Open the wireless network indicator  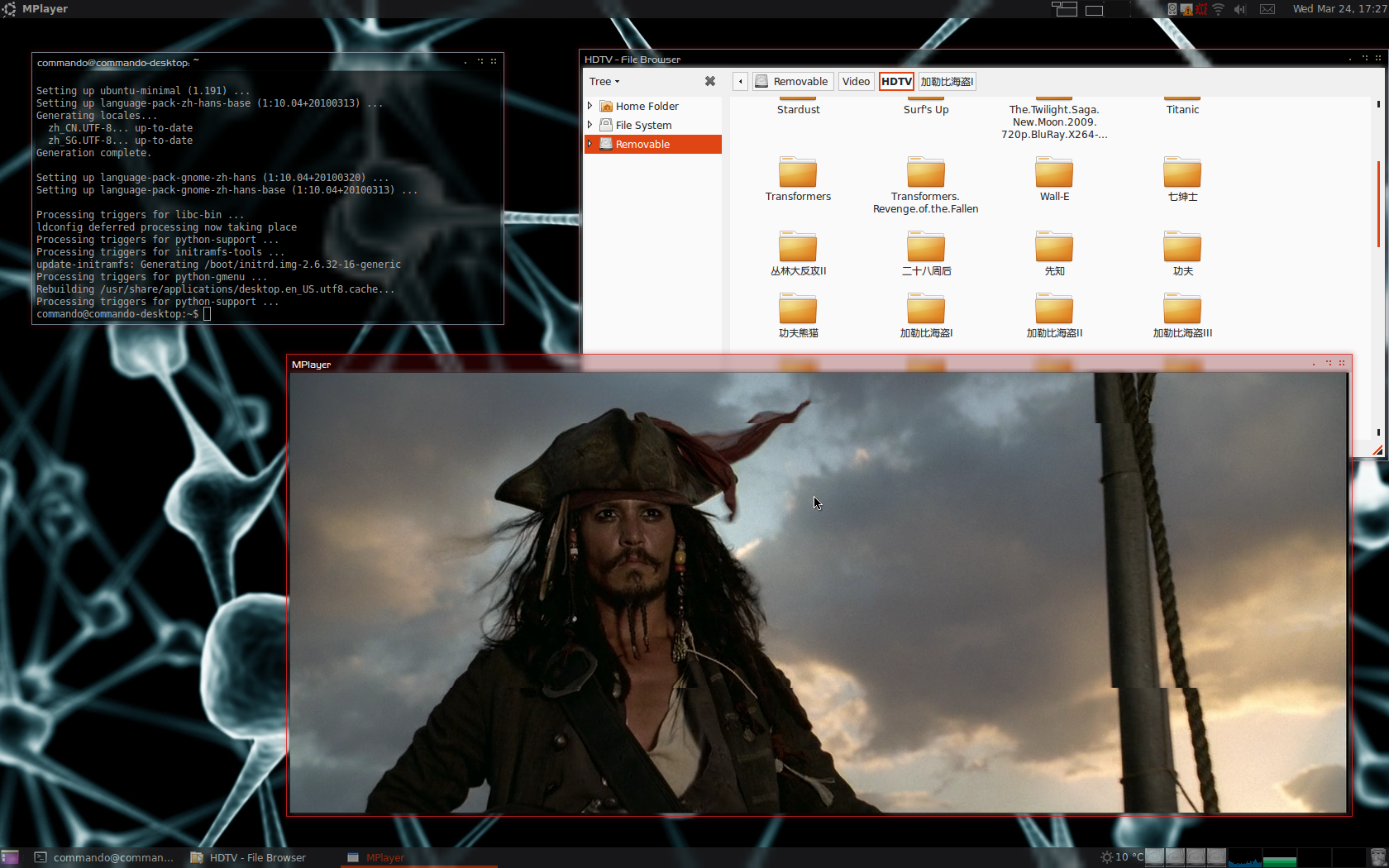1218,9
